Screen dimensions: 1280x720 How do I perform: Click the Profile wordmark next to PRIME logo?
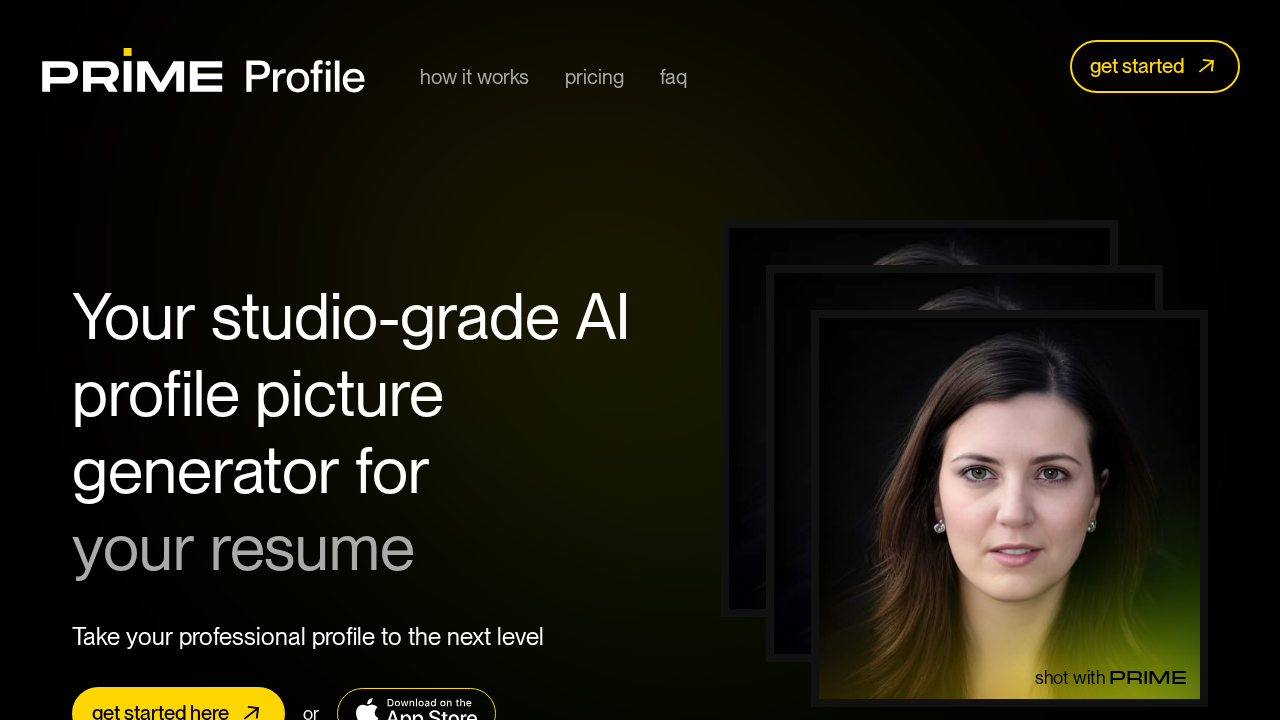[304, 76]
